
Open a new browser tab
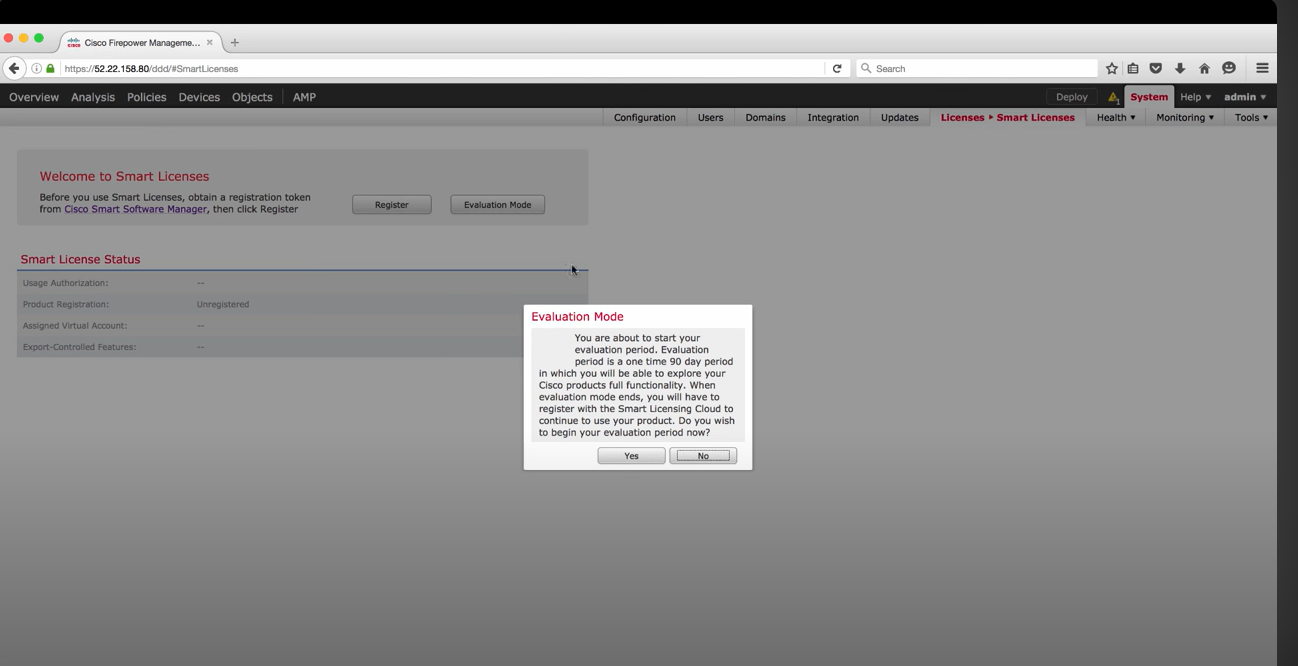point(235,42)
